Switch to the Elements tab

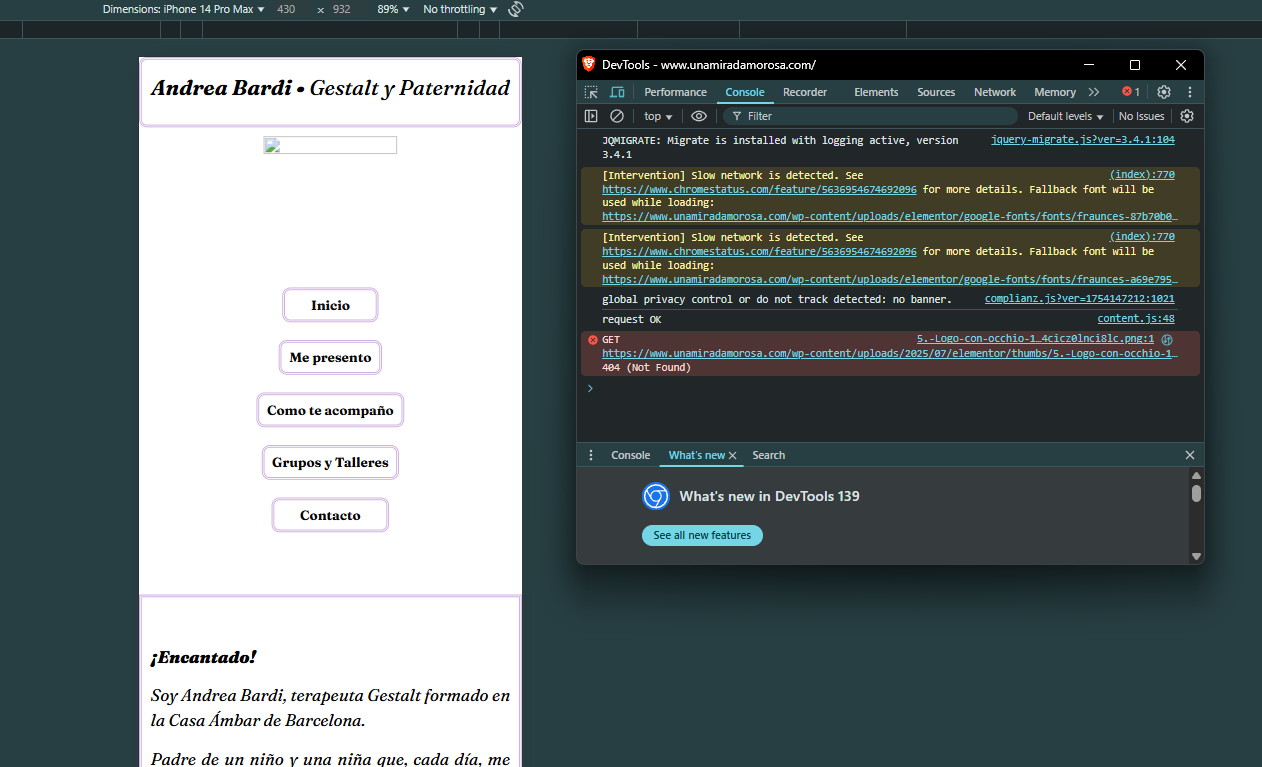point(876,92)
